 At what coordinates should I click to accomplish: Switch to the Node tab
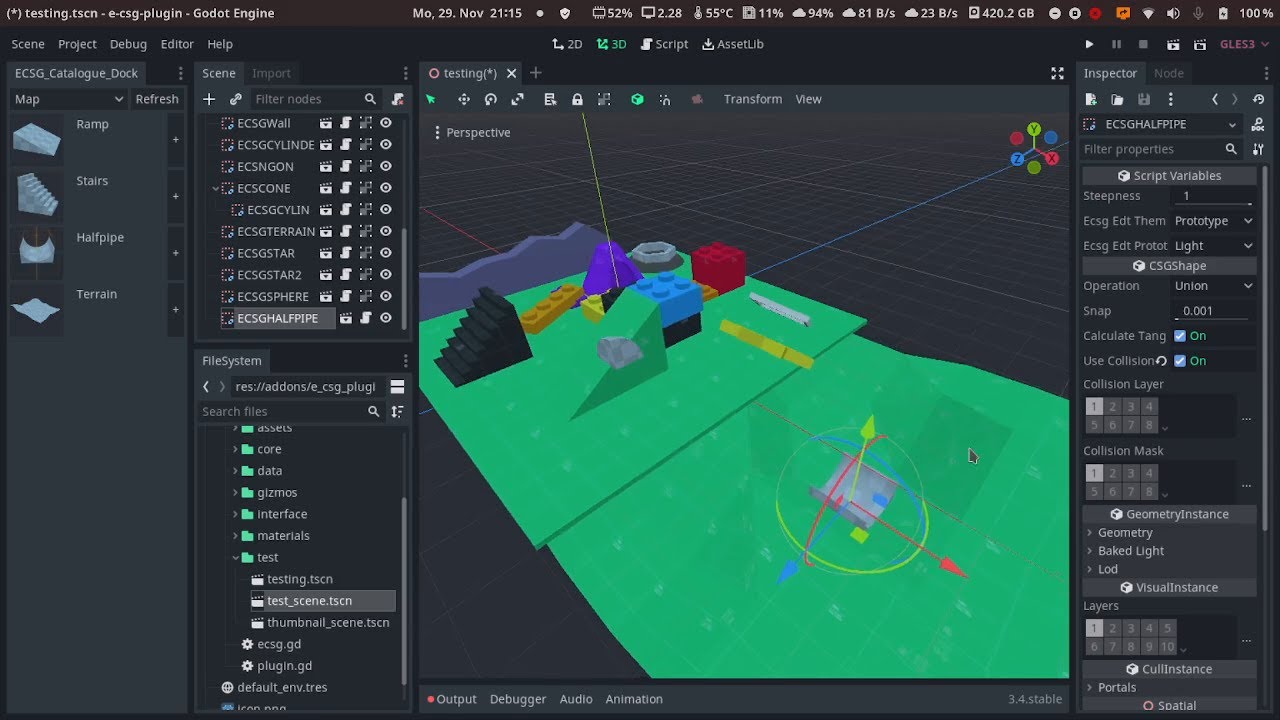pyautogui.click(x=1168, y=73)
